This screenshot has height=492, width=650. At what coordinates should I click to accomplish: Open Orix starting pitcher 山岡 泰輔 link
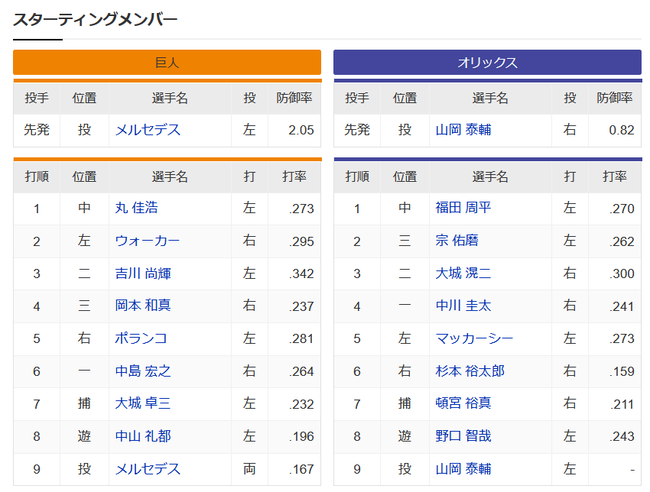click(x=463, y=130)
